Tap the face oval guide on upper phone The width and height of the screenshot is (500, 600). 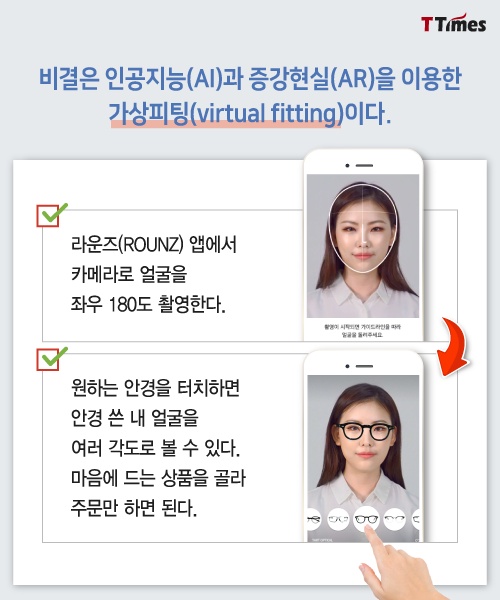coord(363,228)
